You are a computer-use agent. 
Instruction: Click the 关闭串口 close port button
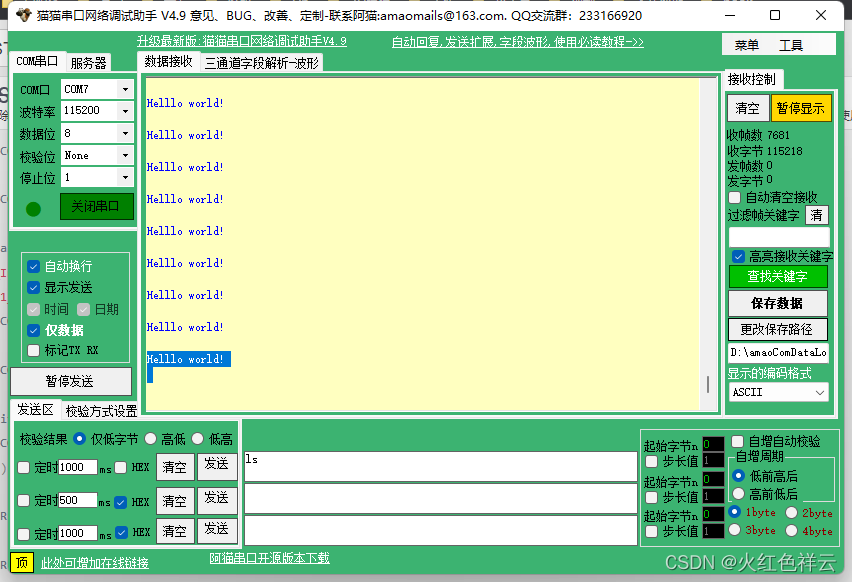point(96,205)
